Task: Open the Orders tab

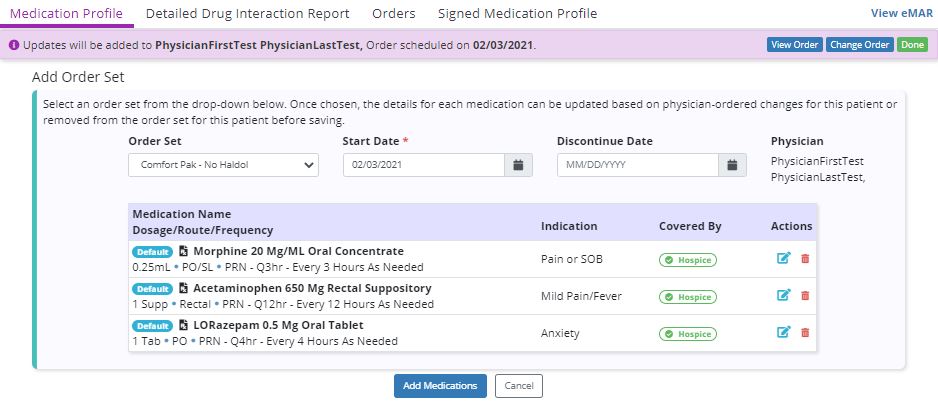Action: (x=393, y=14)
